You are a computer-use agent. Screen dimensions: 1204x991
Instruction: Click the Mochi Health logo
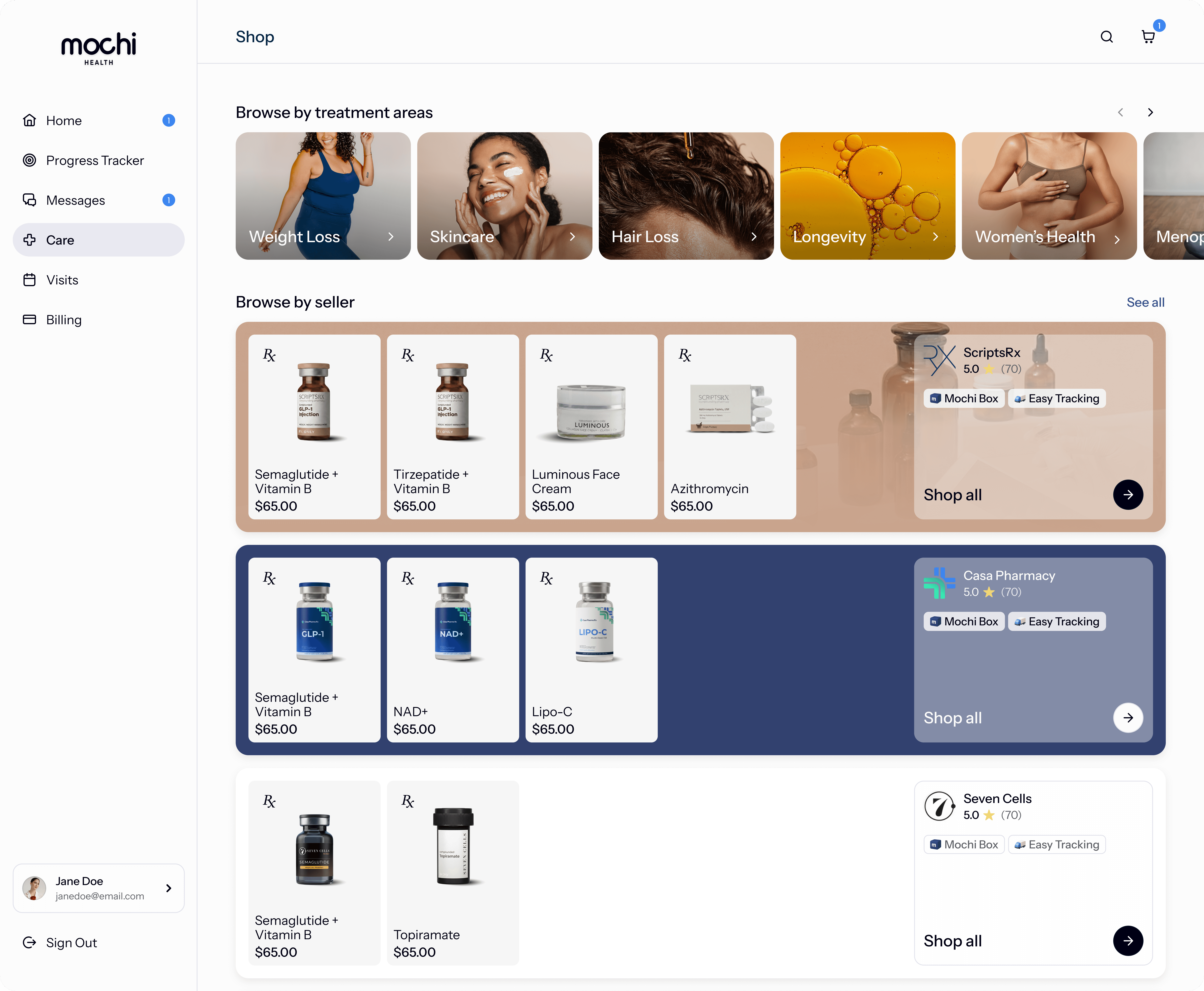point(99,49)
